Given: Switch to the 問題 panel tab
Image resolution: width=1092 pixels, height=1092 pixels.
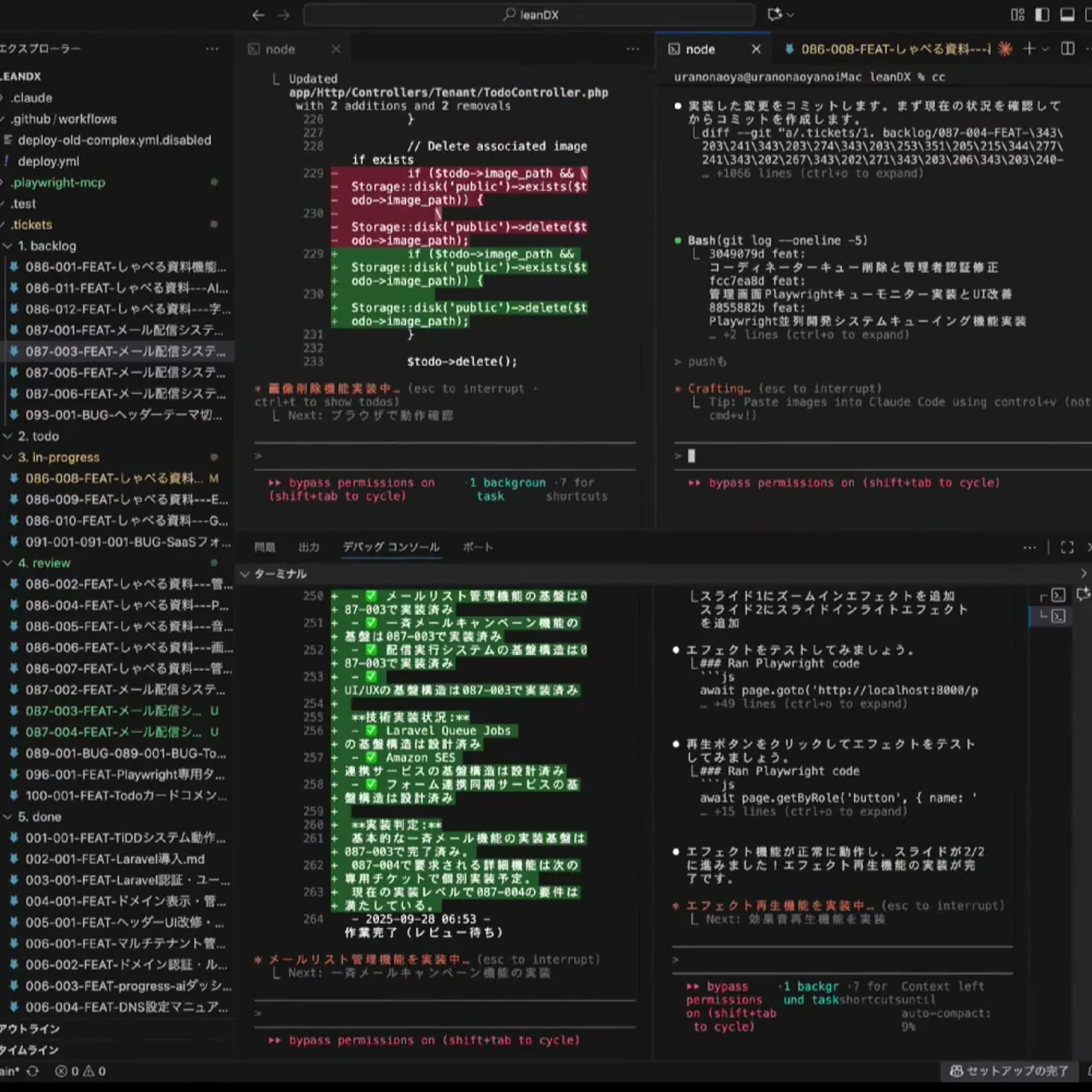Looking at the screenshot, I should click(264, 547).
